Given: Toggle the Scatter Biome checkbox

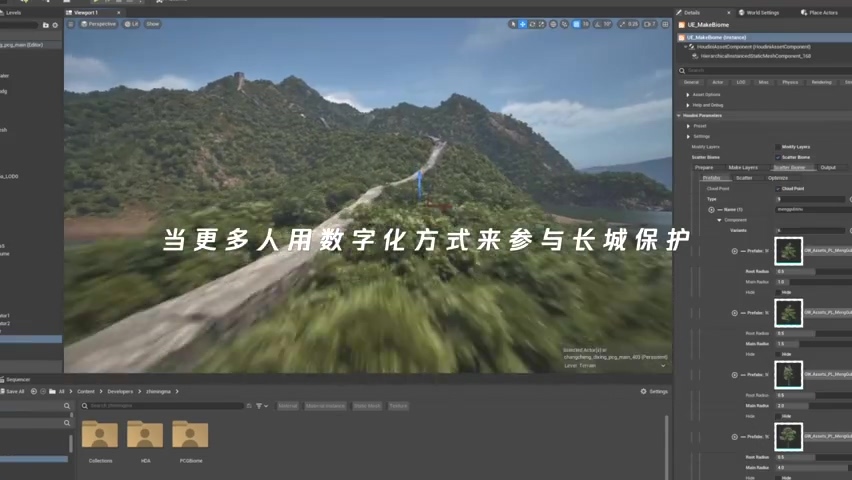Looking at the screenshot, I should pos(778,157).
